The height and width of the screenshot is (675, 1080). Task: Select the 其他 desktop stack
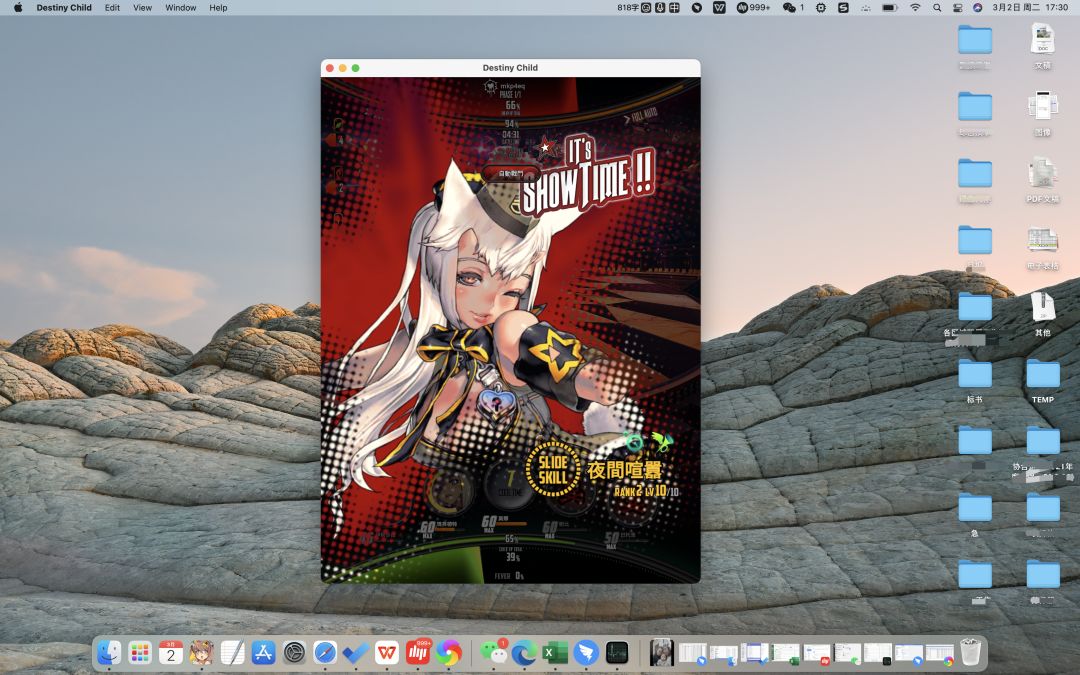pyautogui.click(x=1043, y=313)
